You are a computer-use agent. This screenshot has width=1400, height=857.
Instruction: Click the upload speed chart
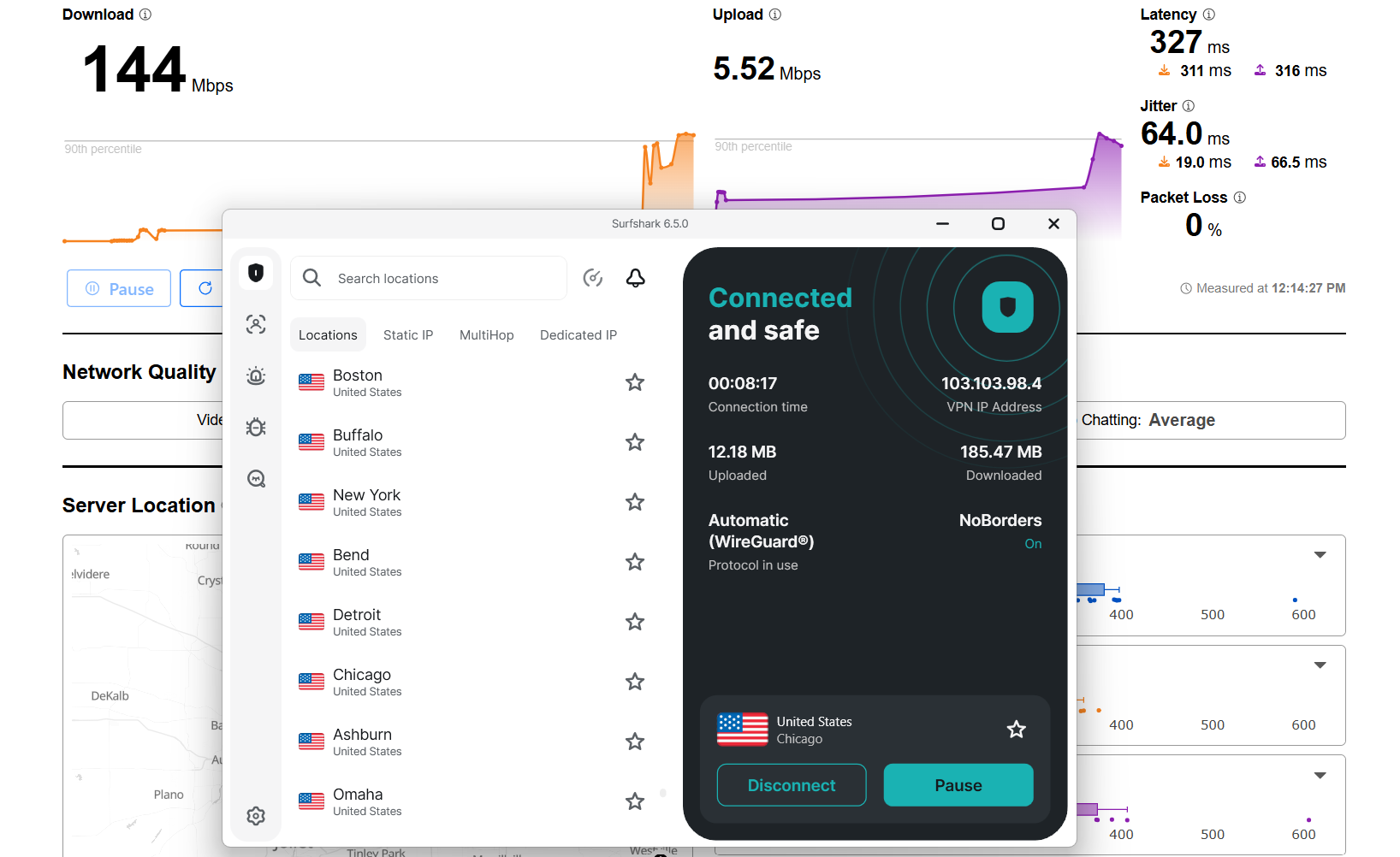[x=917, y=169]
